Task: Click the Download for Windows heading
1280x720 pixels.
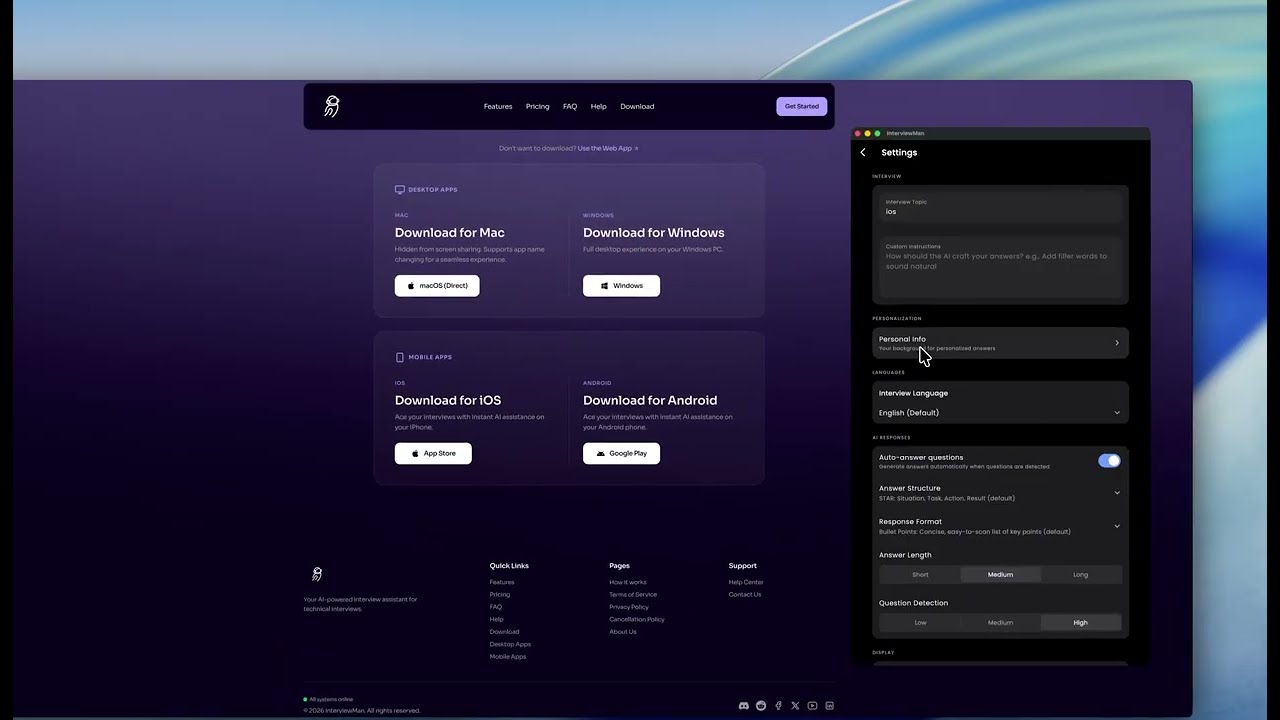Action: [x=654, y=233]
